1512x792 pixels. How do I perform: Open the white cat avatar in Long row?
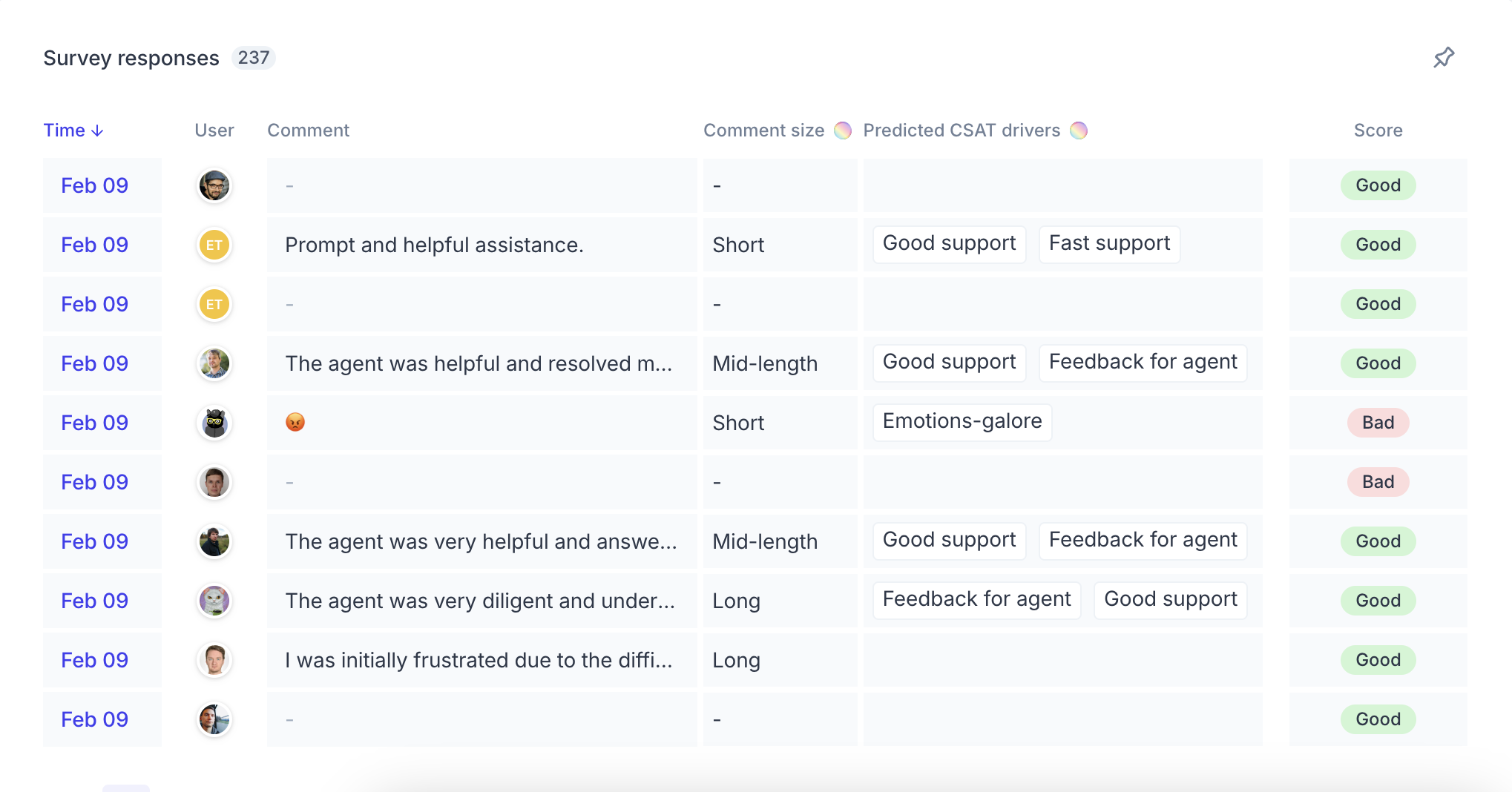pos(214,601)
